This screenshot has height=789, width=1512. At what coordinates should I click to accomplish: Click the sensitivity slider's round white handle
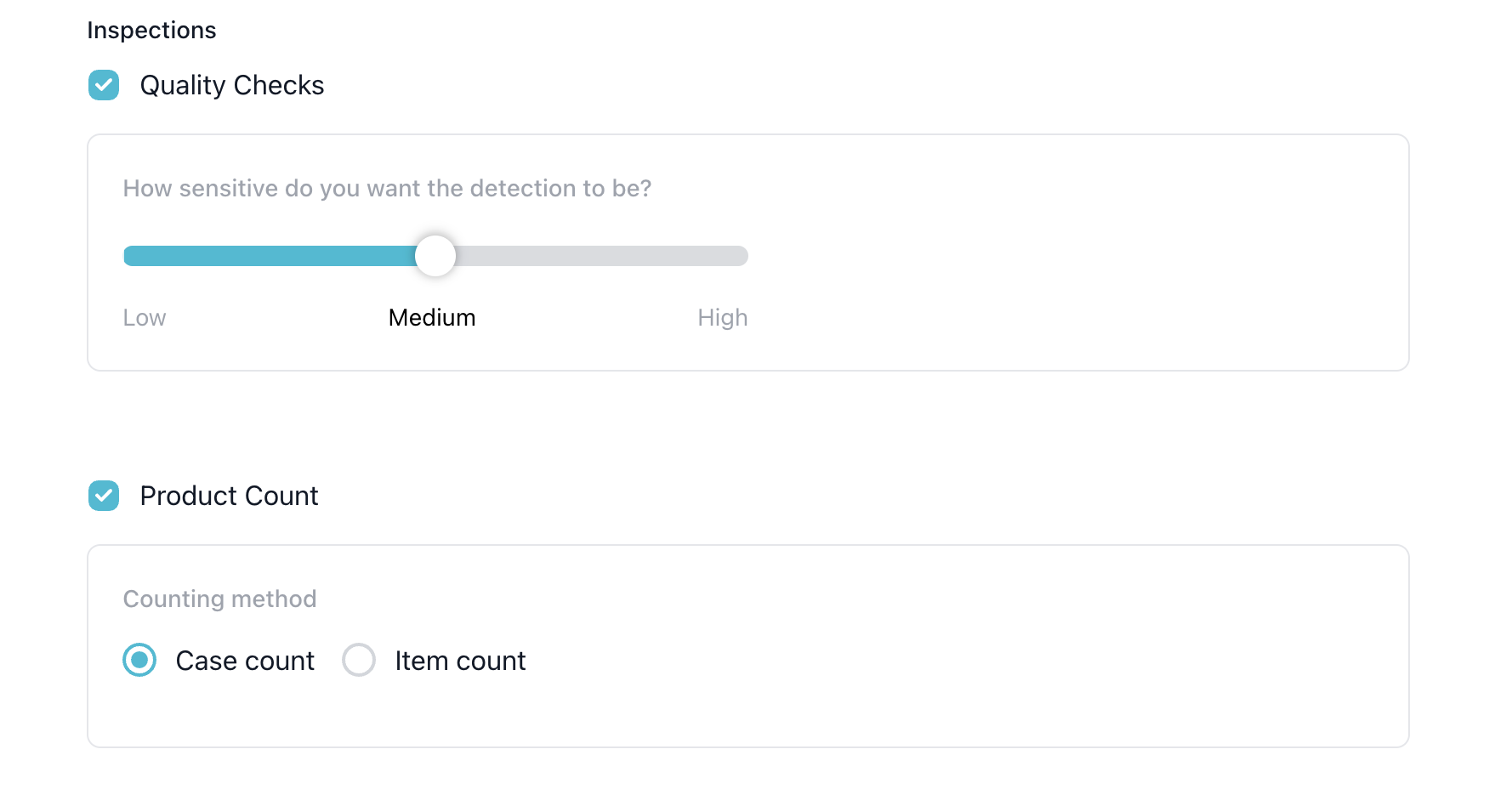click(435, 256)
